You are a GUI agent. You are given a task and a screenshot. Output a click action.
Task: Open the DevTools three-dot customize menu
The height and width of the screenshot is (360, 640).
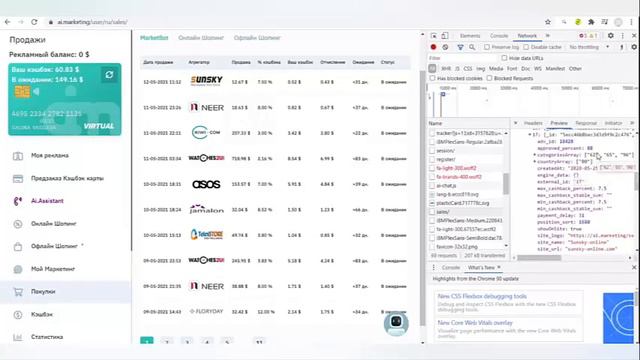tap(623, 36)
